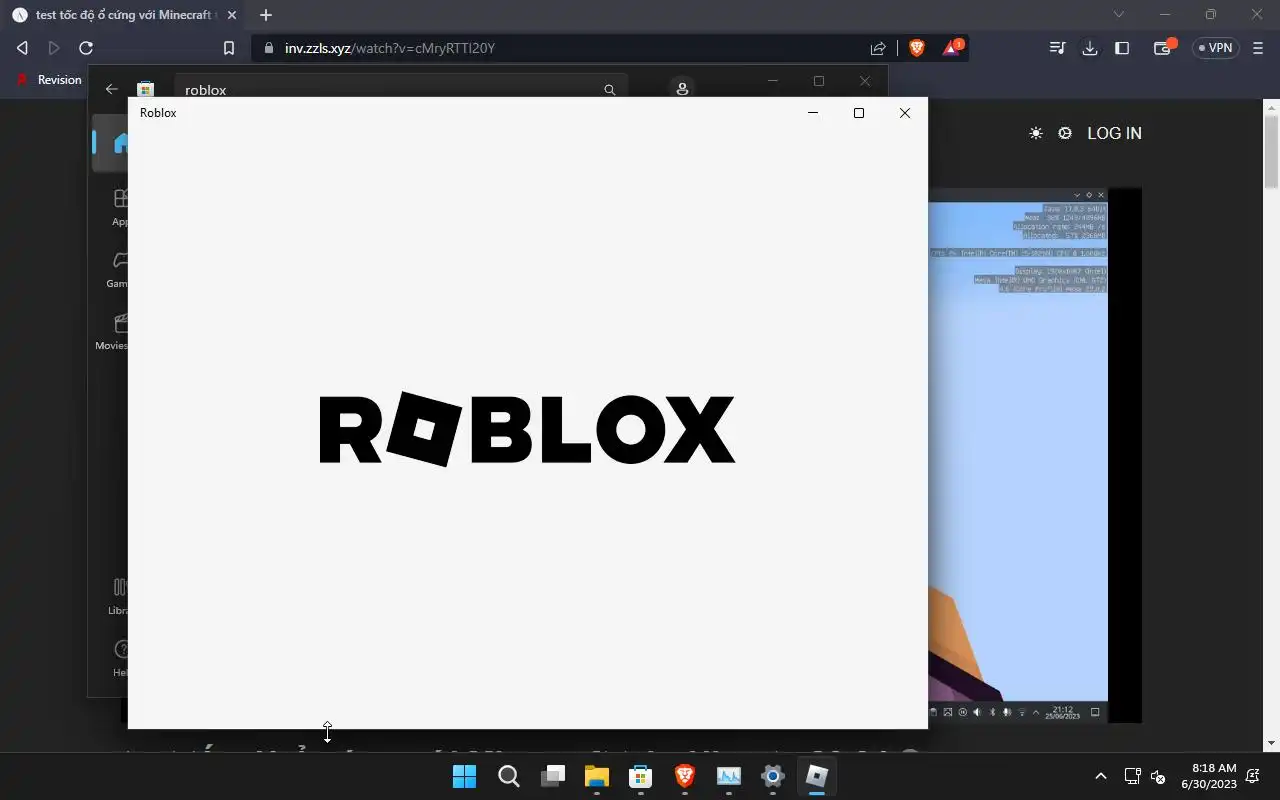
Task: Switch to Microsoft Store on taskbar
Action: pos(641,776)
